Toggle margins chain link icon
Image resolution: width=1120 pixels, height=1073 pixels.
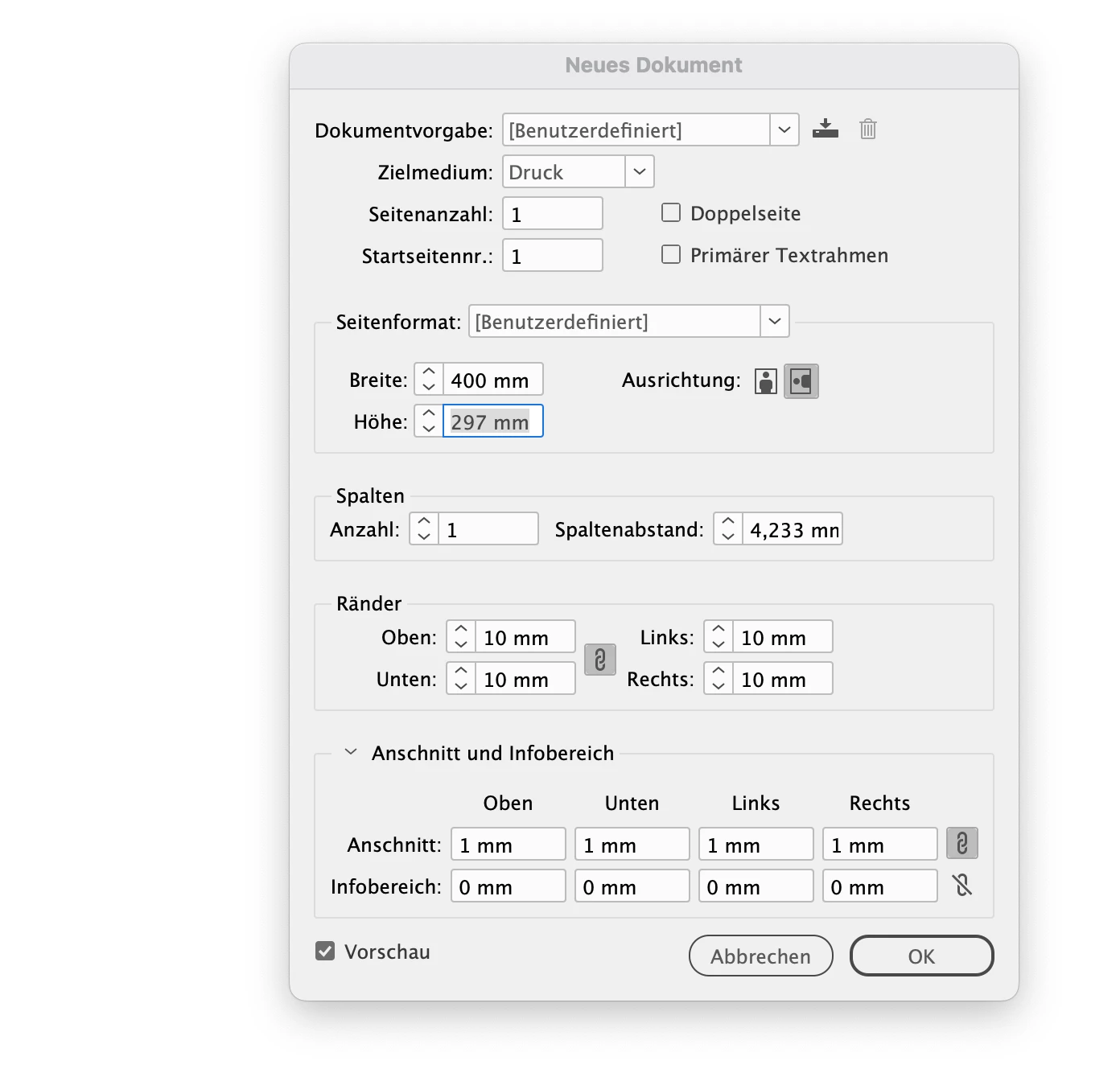[x=600, y=660]
